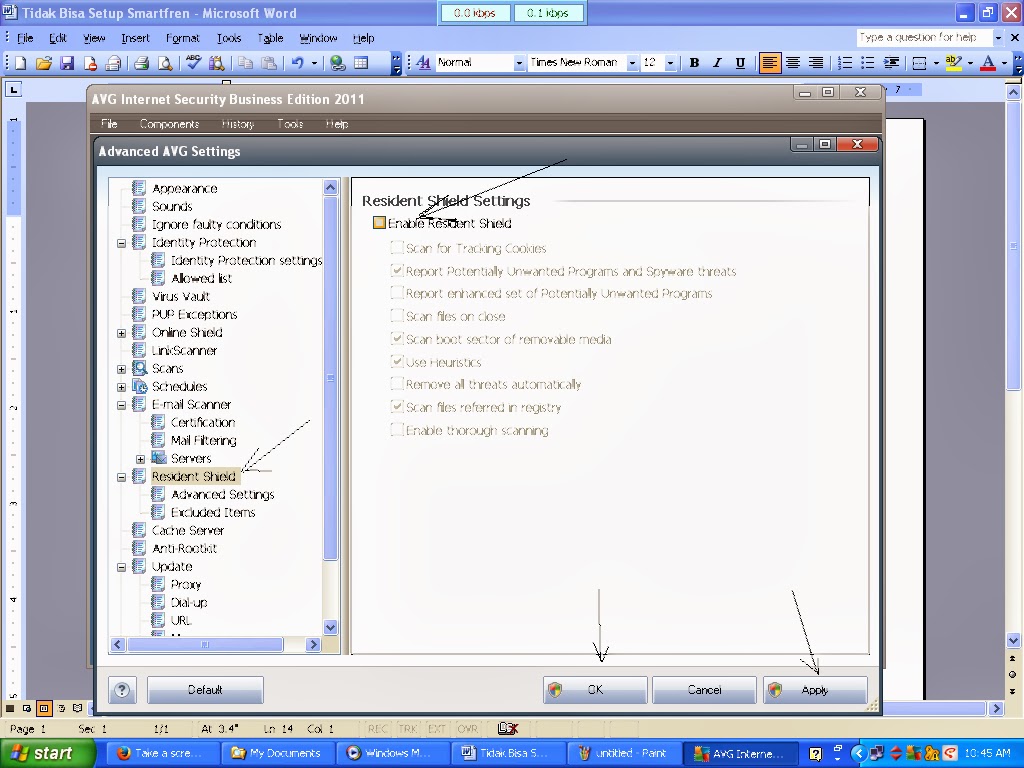Viewport: 1024px width, 768px height.
Task: Click the Align Right icon in Word
Action: pyautogui.click(x=816, y=63)
